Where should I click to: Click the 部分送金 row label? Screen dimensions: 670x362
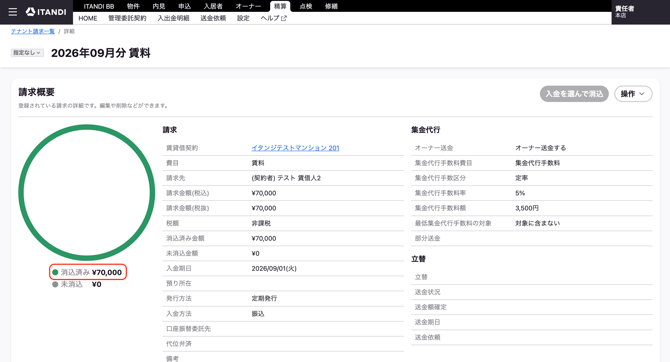pyautogui.click(x=427, y=238)
